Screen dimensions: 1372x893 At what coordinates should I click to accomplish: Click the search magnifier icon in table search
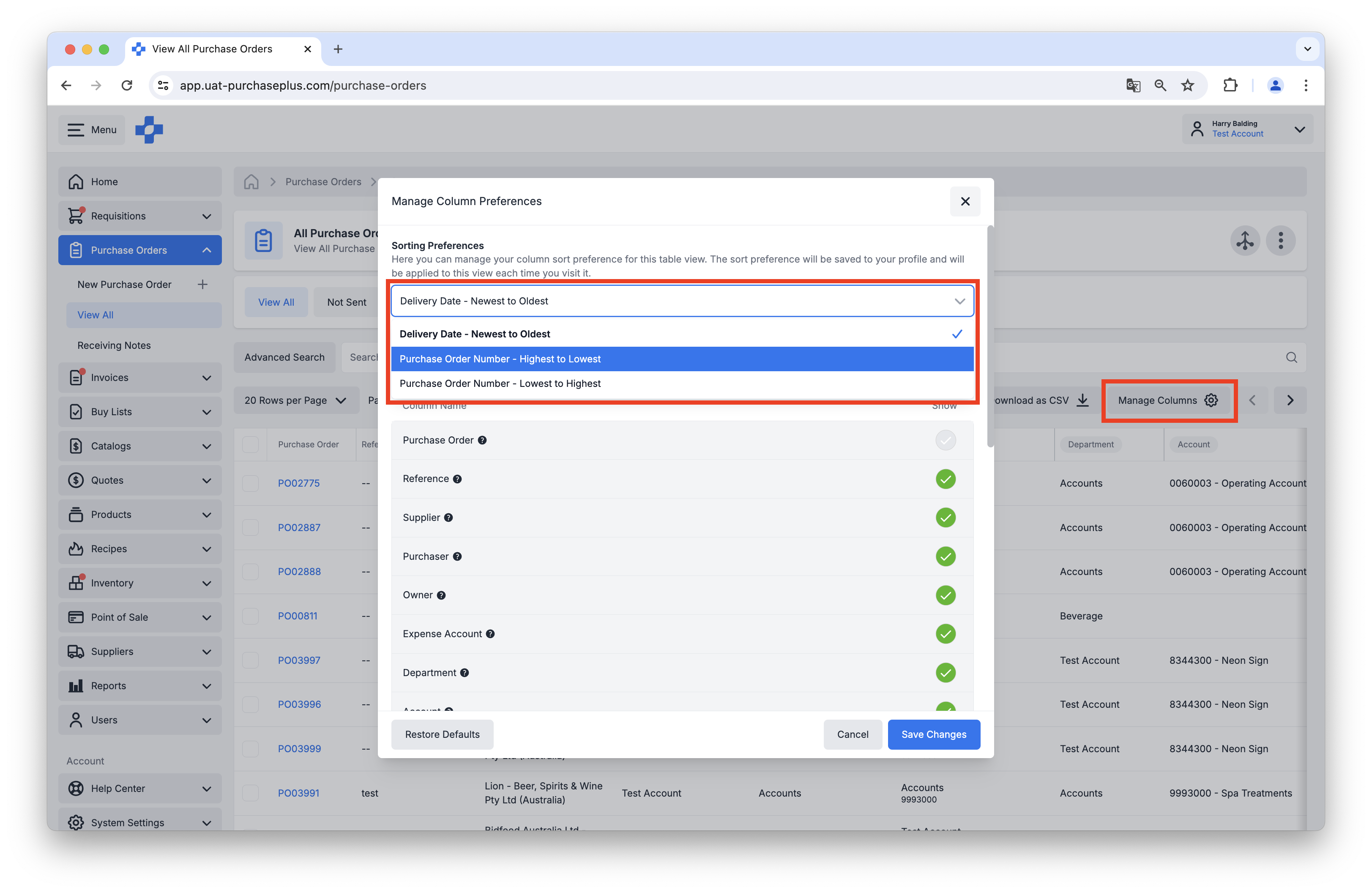coord(1291,357)
